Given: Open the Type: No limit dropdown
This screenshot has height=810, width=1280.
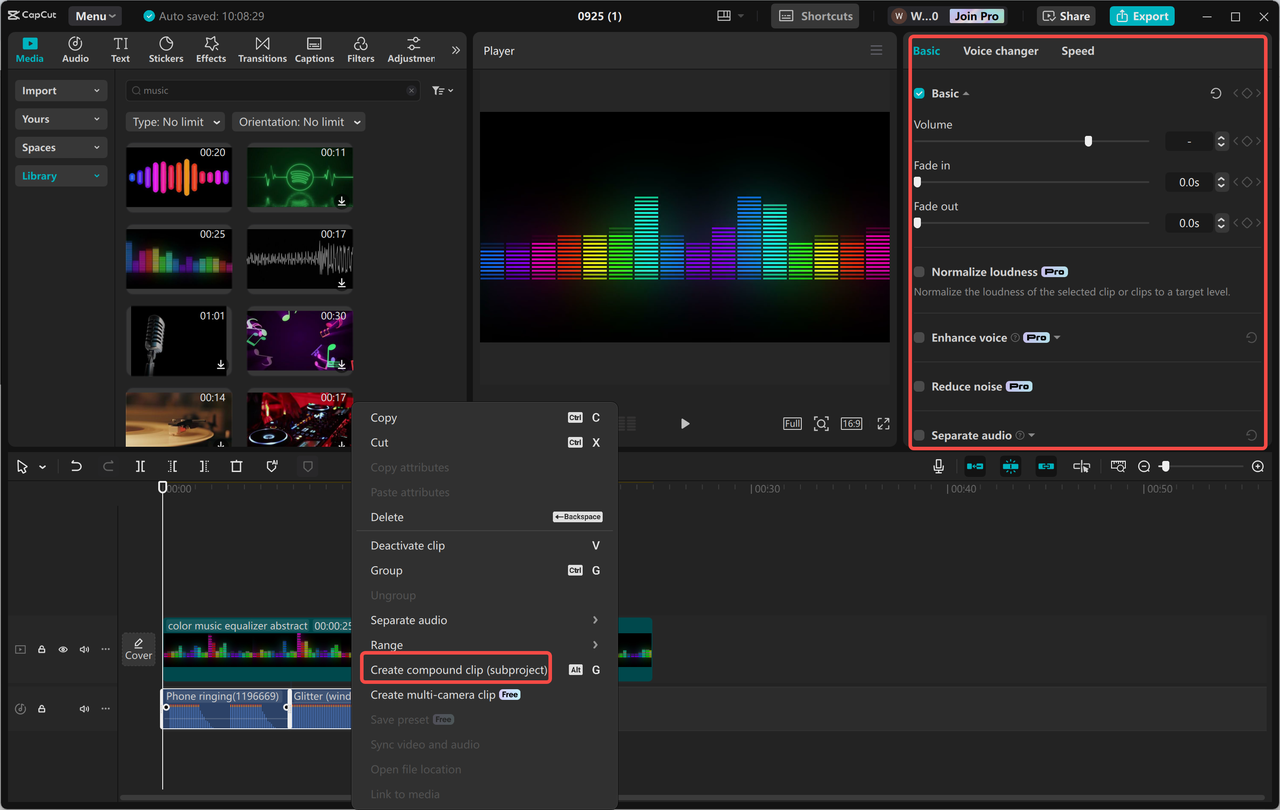Looking at the screenshot, I should tap(175, 121).
